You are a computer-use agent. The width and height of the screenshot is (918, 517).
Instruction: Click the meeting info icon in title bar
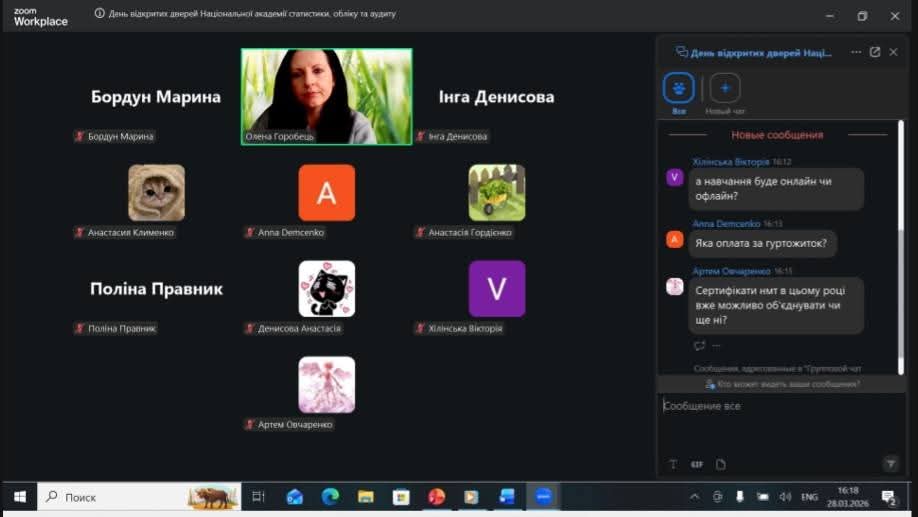click(100, 14)
